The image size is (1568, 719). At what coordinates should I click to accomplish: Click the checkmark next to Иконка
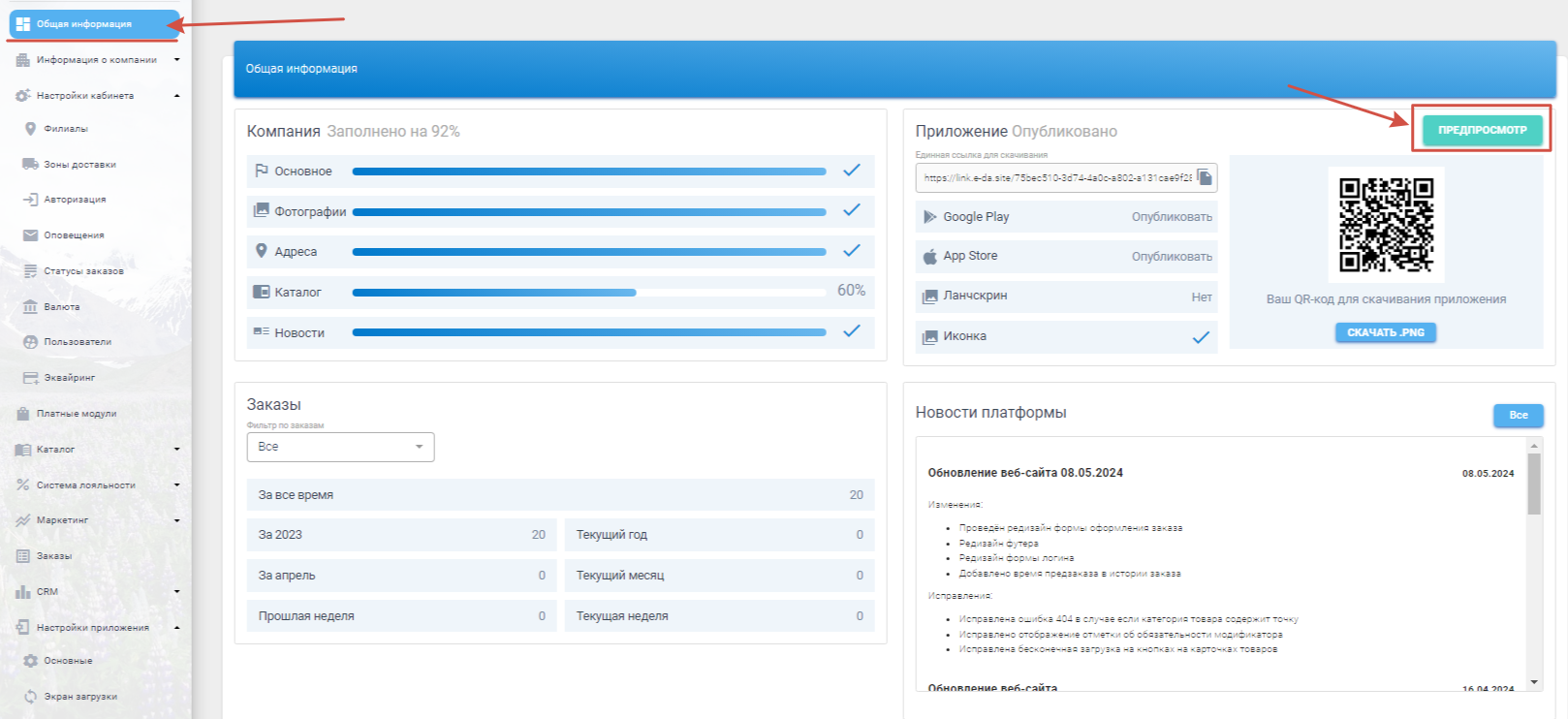click(1201, 337)
